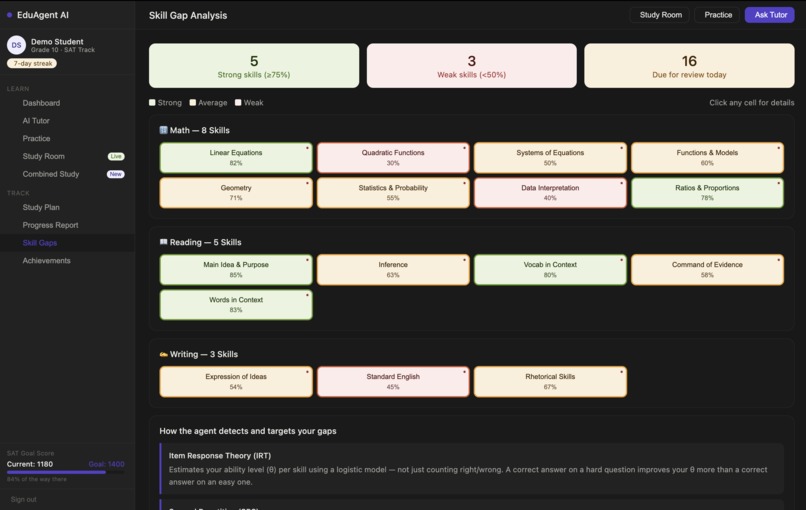This screenshot has height=510, width=806.
Task: Click the 'Writing — 3 Skills' heading
Action: click(204, 354)
